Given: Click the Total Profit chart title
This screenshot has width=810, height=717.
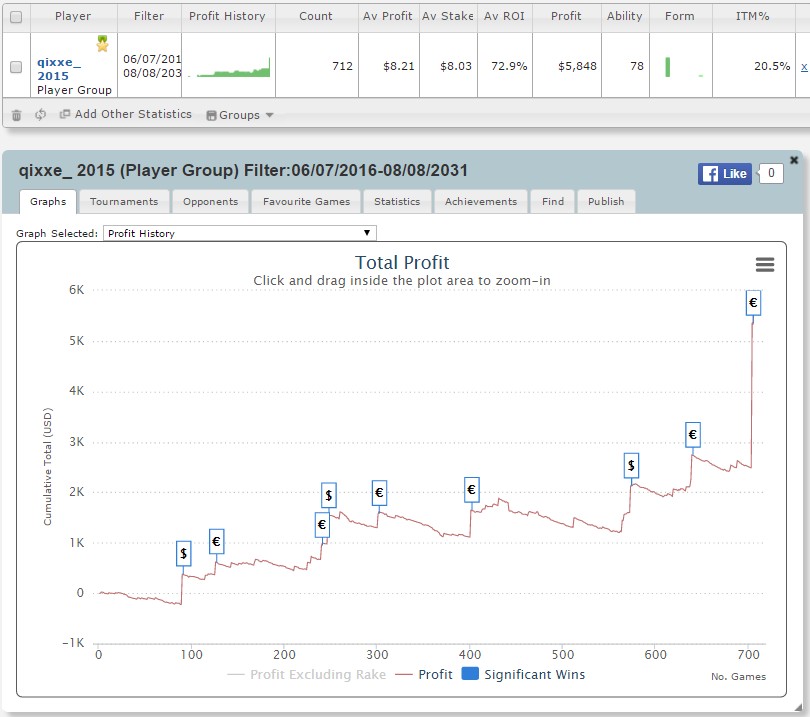Looking at the screenshot, I should (x=402, y=263).
